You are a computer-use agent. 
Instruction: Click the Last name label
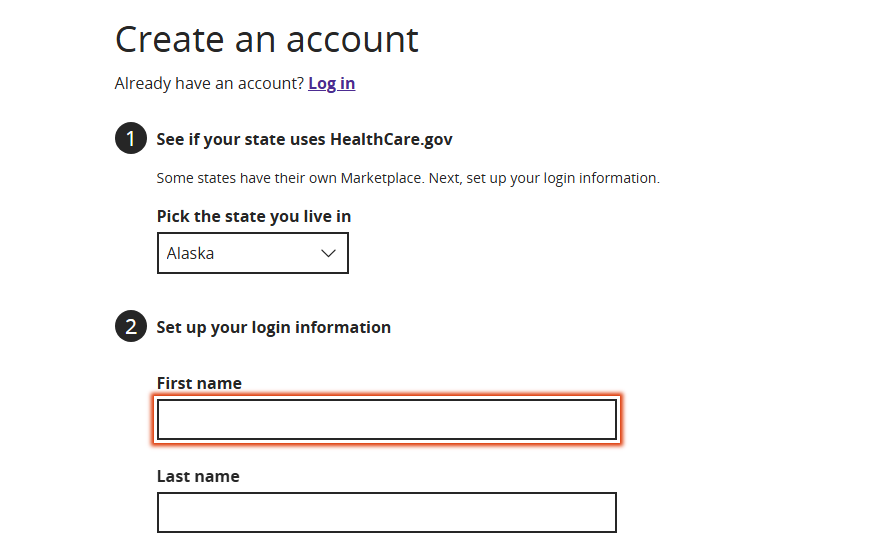(198, 476)
